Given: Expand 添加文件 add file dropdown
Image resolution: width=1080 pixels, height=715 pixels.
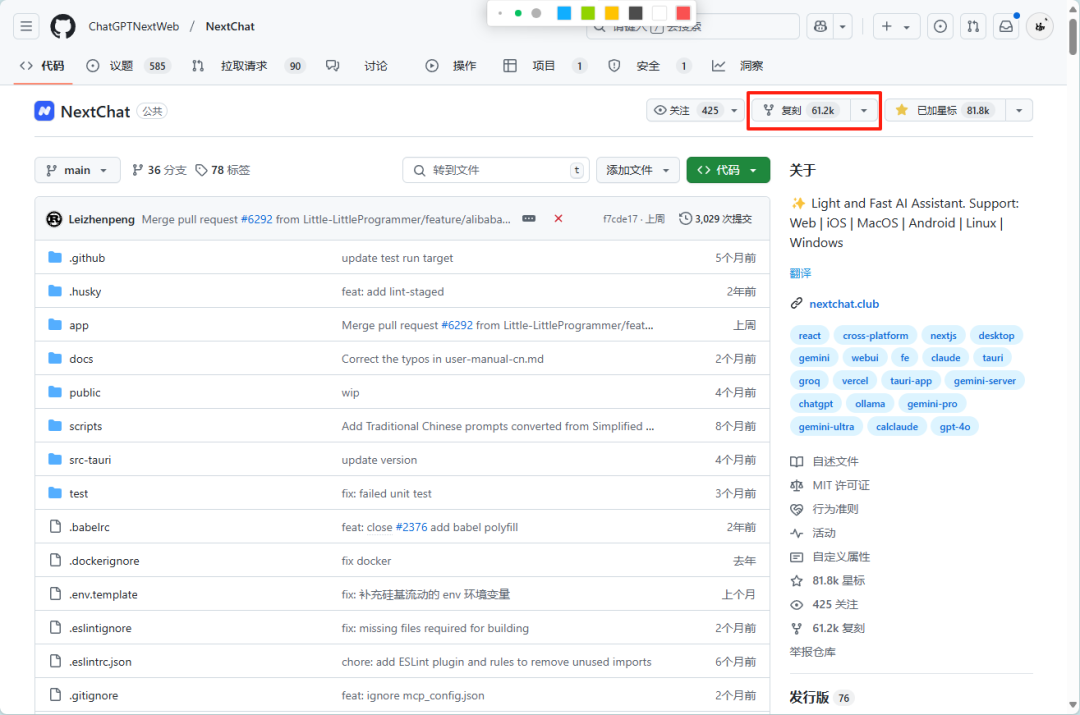Looking at the screenshot, I should pos(638,170).
